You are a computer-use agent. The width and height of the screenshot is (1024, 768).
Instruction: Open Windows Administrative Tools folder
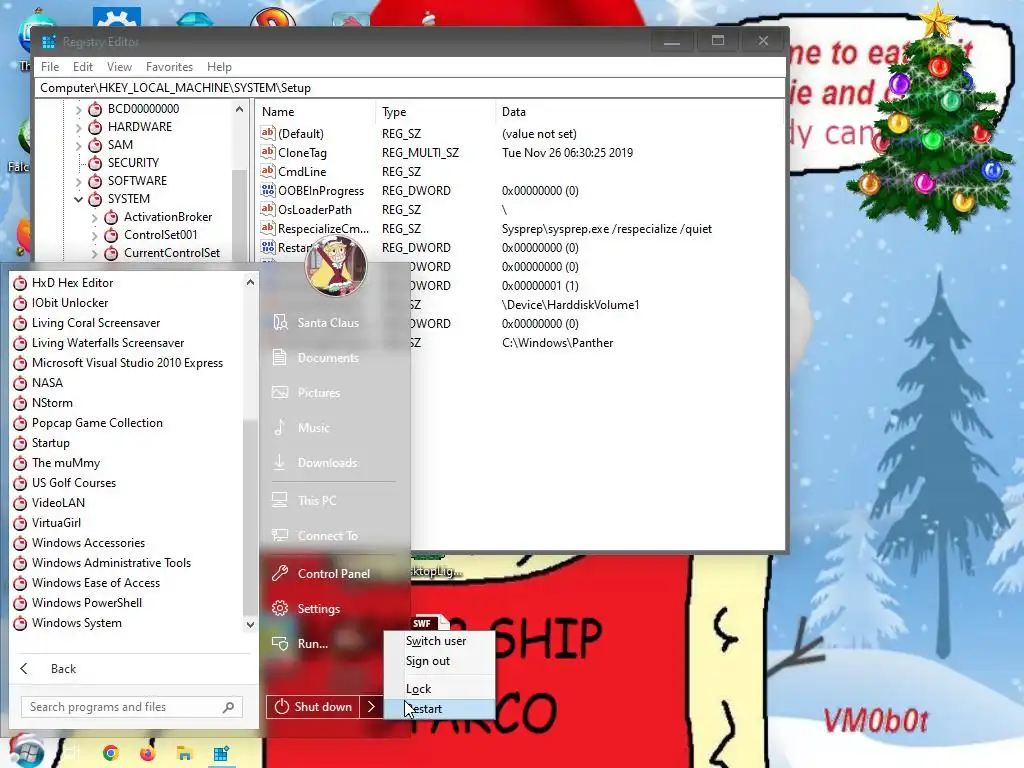pos(111,563)
